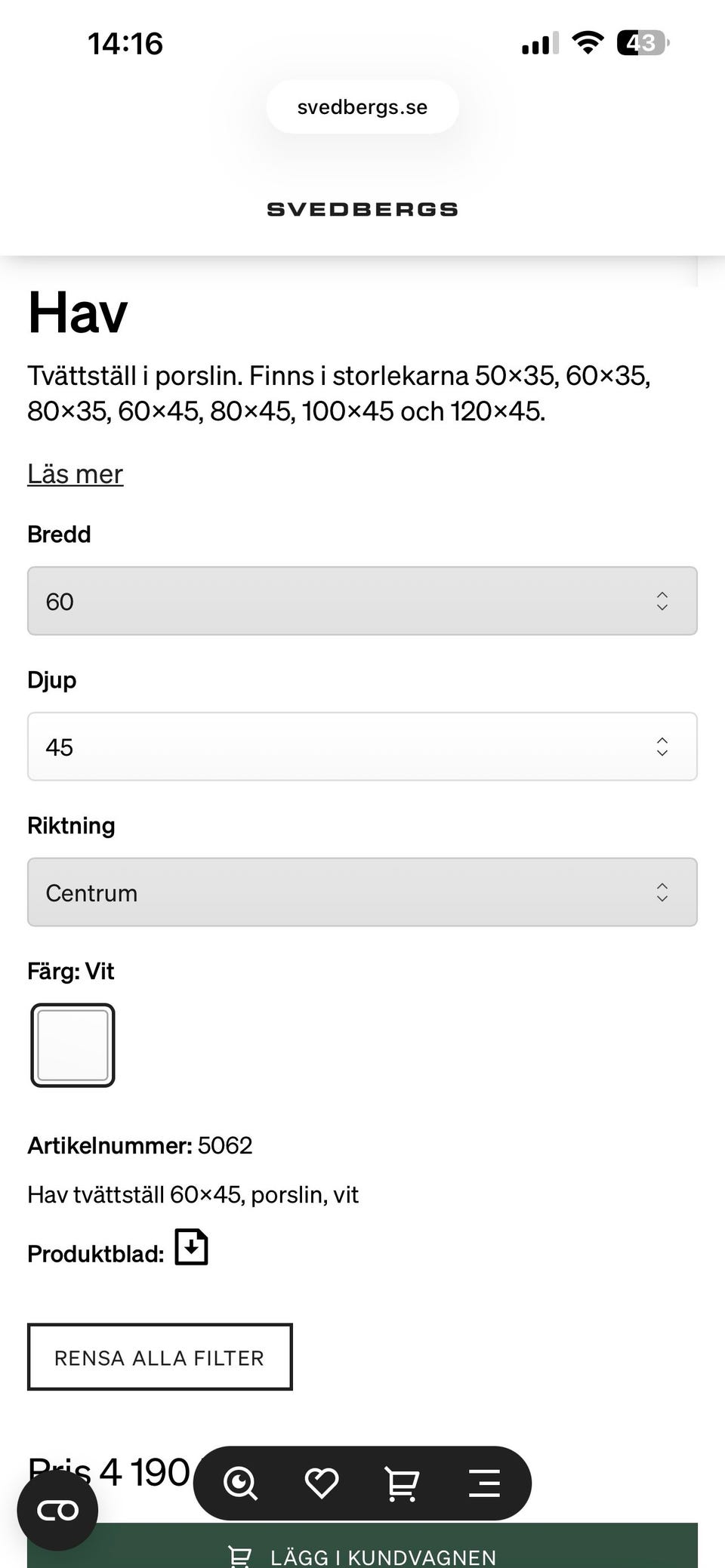This screenshot has width=725, height=1568.
Task: Open the Djup dropdown showing 45
Action: pos(362,747)
